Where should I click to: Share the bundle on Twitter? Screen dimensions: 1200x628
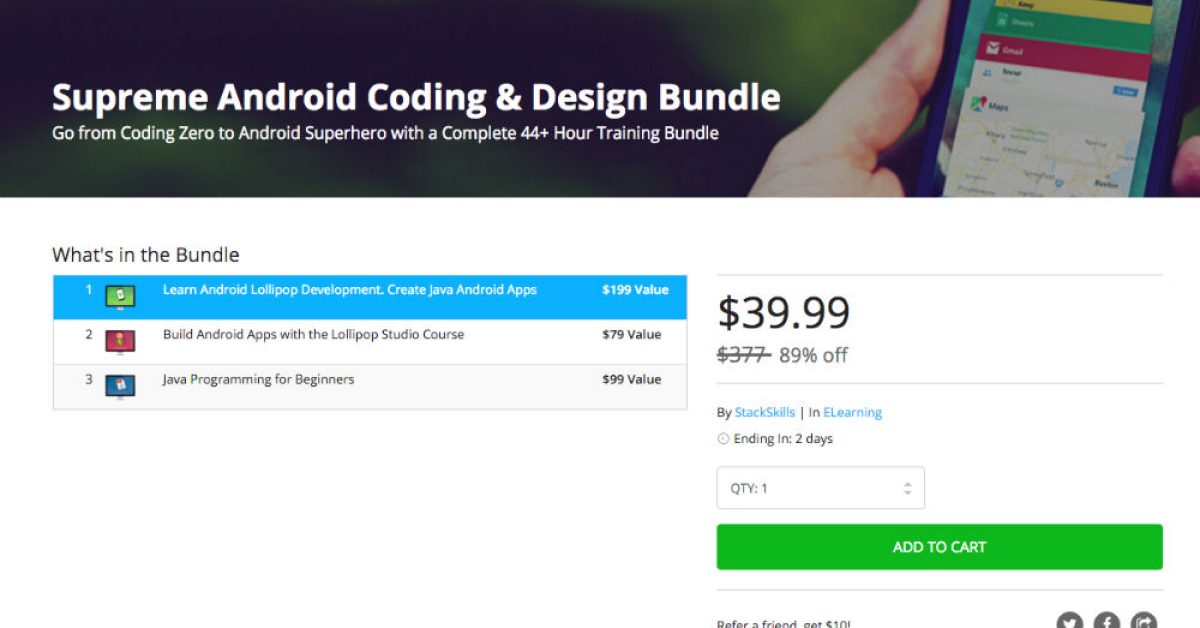[1070, 622]
